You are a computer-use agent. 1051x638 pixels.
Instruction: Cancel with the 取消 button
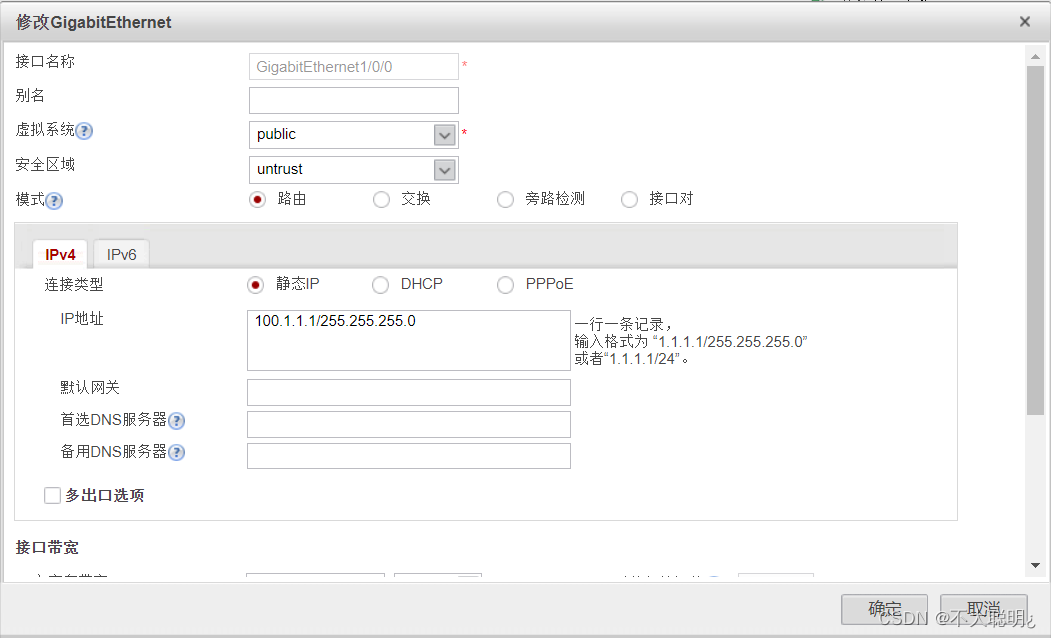(983, 609)
